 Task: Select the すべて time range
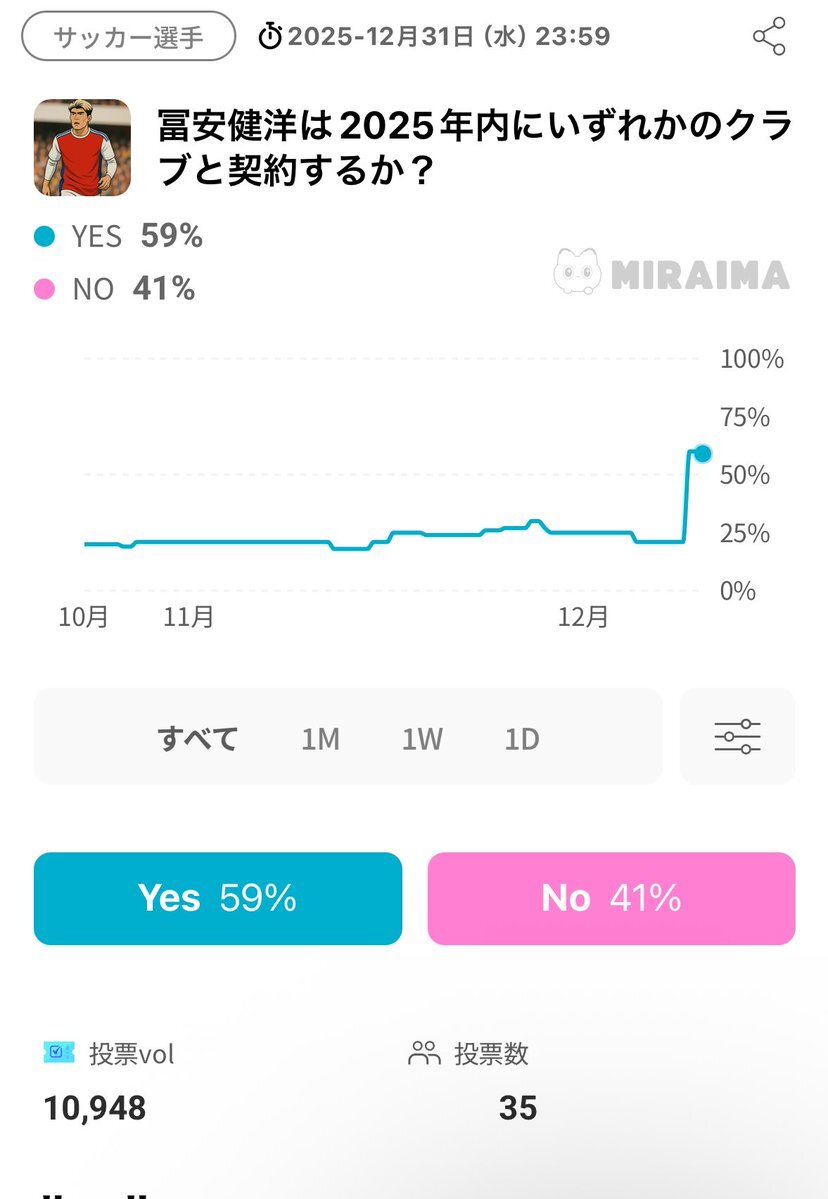[x=197, y=739]
